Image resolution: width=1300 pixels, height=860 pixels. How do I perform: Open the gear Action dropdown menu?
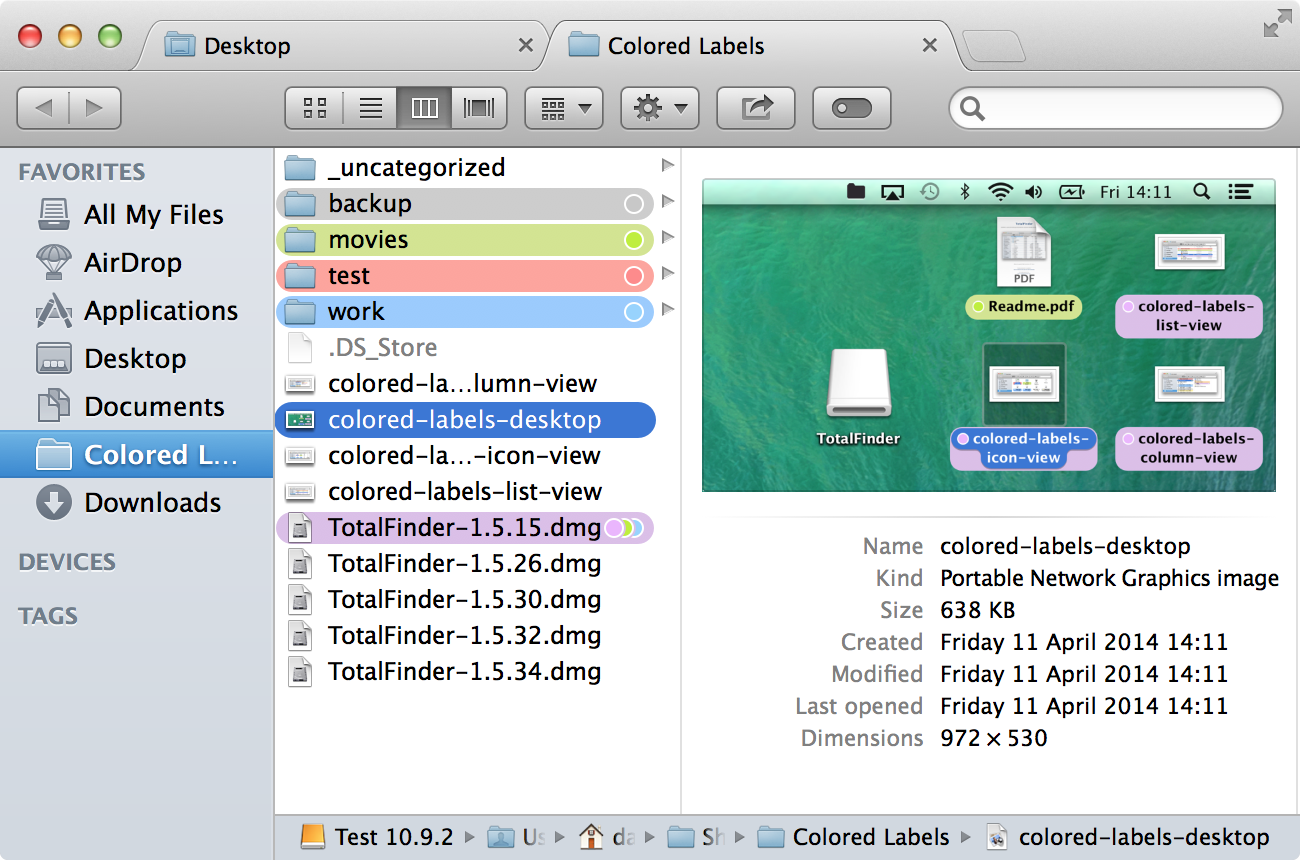659,108
